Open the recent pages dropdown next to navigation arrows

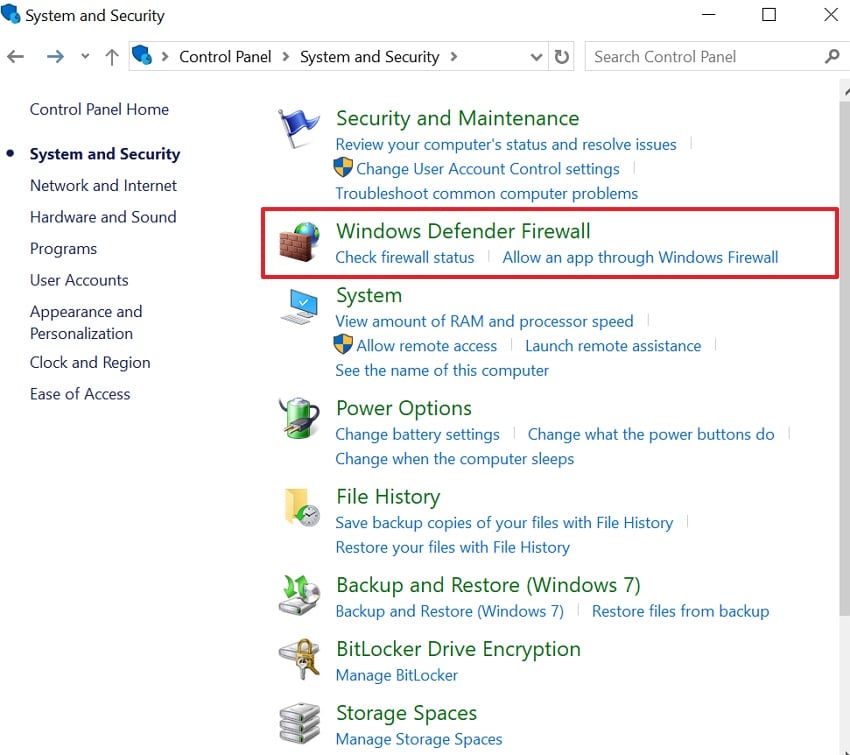pos(86,57)
